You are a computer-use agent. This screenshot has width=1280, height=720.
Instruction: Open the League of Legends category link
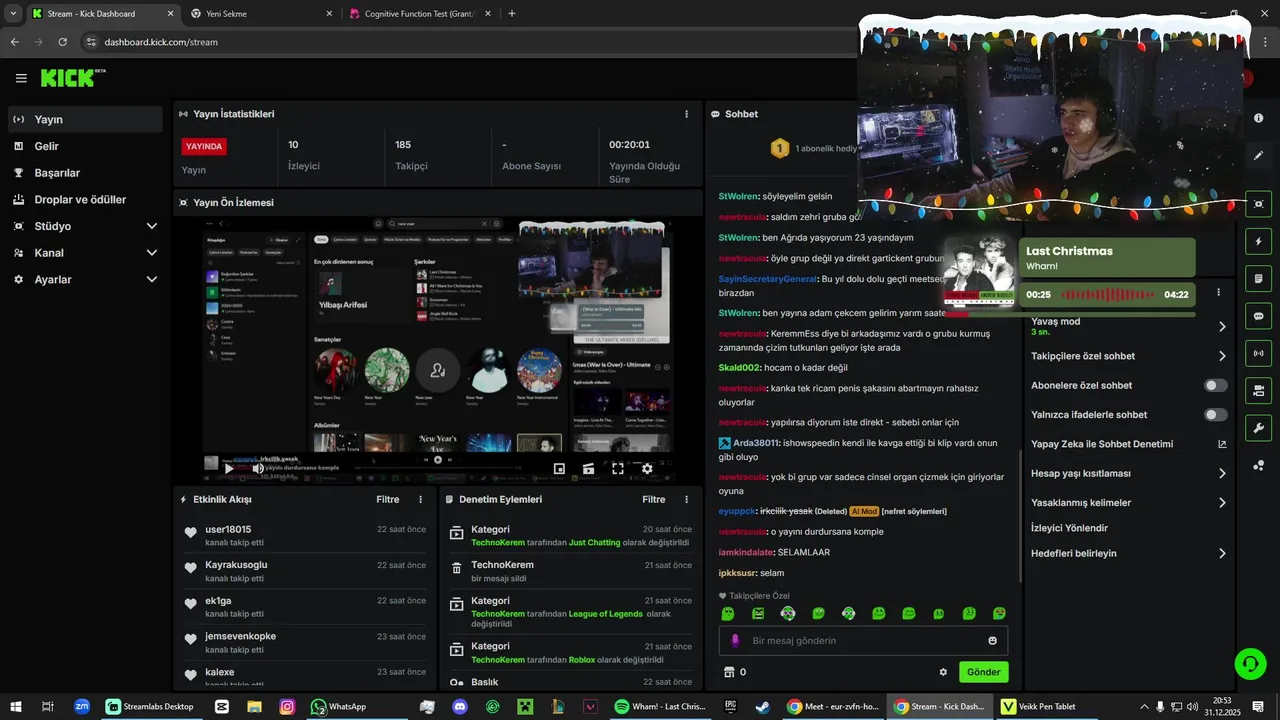605,614
